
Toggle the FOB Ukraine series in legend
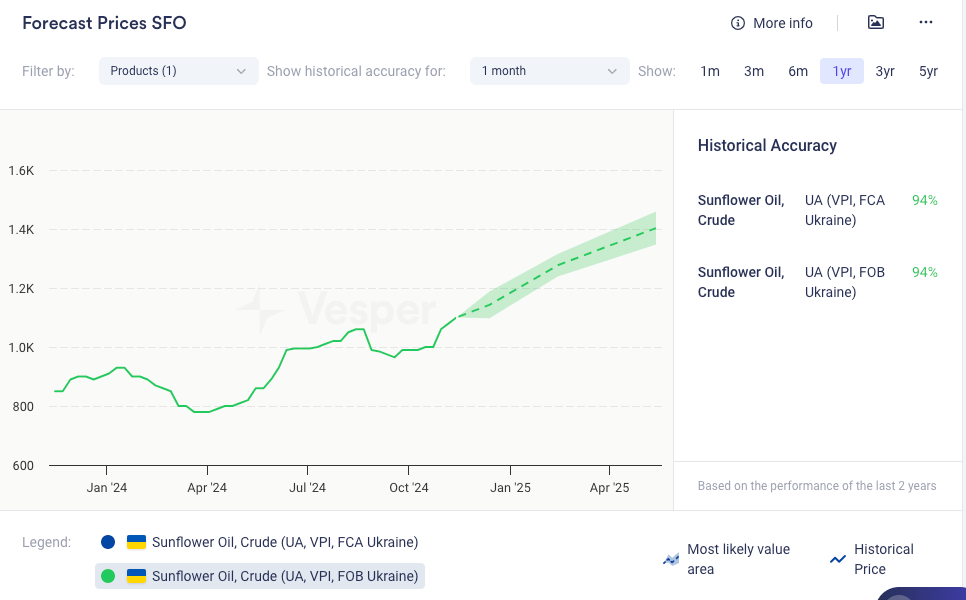tap(284, 576)
